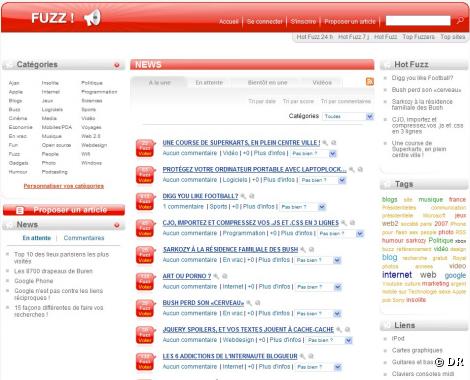The height and width of the screenshot is (380, 470).
Task: Click Fuzz vote badge for Sarkozy article
Action: (145, 255)
